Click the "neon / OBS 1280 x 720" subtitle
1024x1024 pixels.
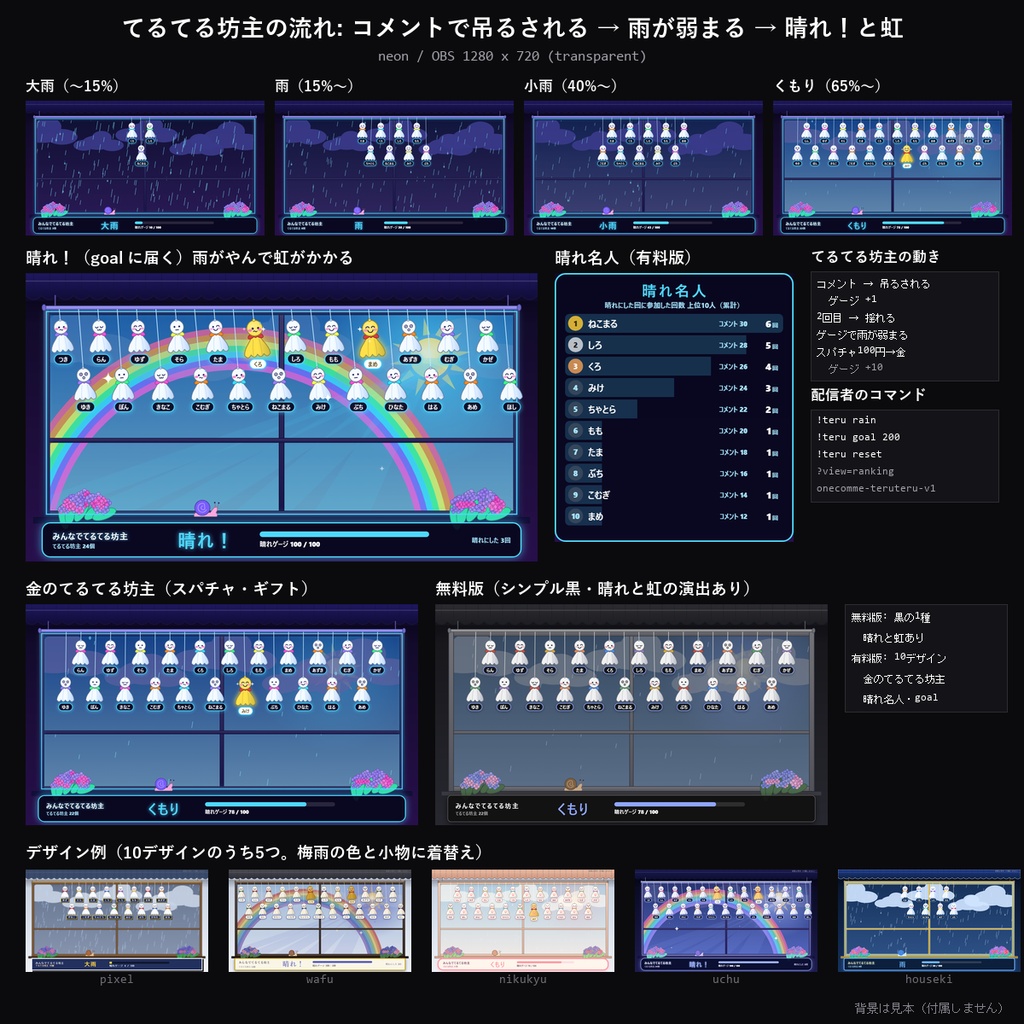click(512, 56)
